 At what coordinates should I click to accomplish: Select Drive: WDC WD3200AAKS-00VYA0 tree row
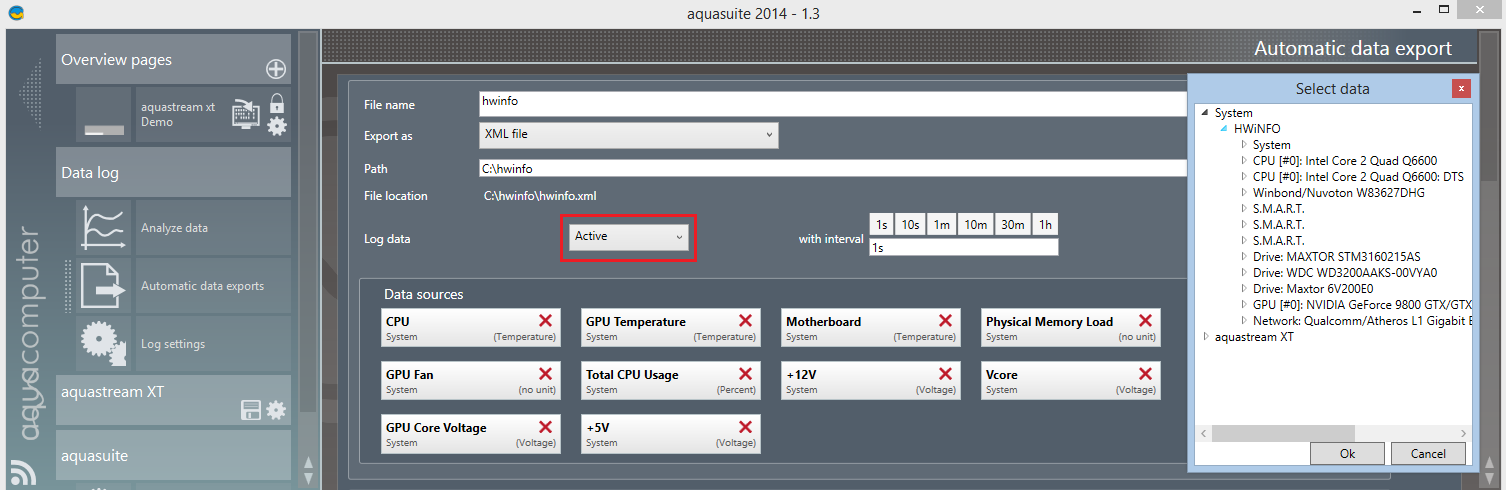pyautogui.click(x=1345, y=273)
